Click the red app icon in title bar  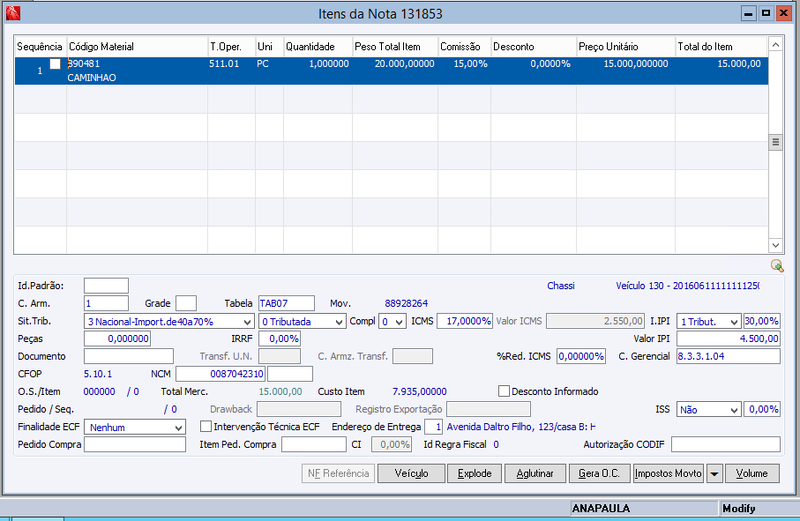pyautogui.click(x=13, y=13)
